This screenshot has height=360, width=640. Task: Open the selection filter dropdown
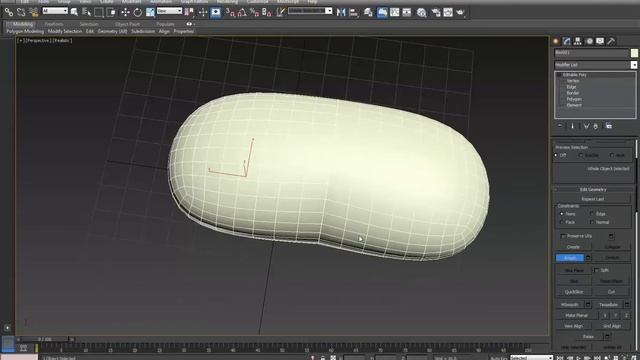55,11
